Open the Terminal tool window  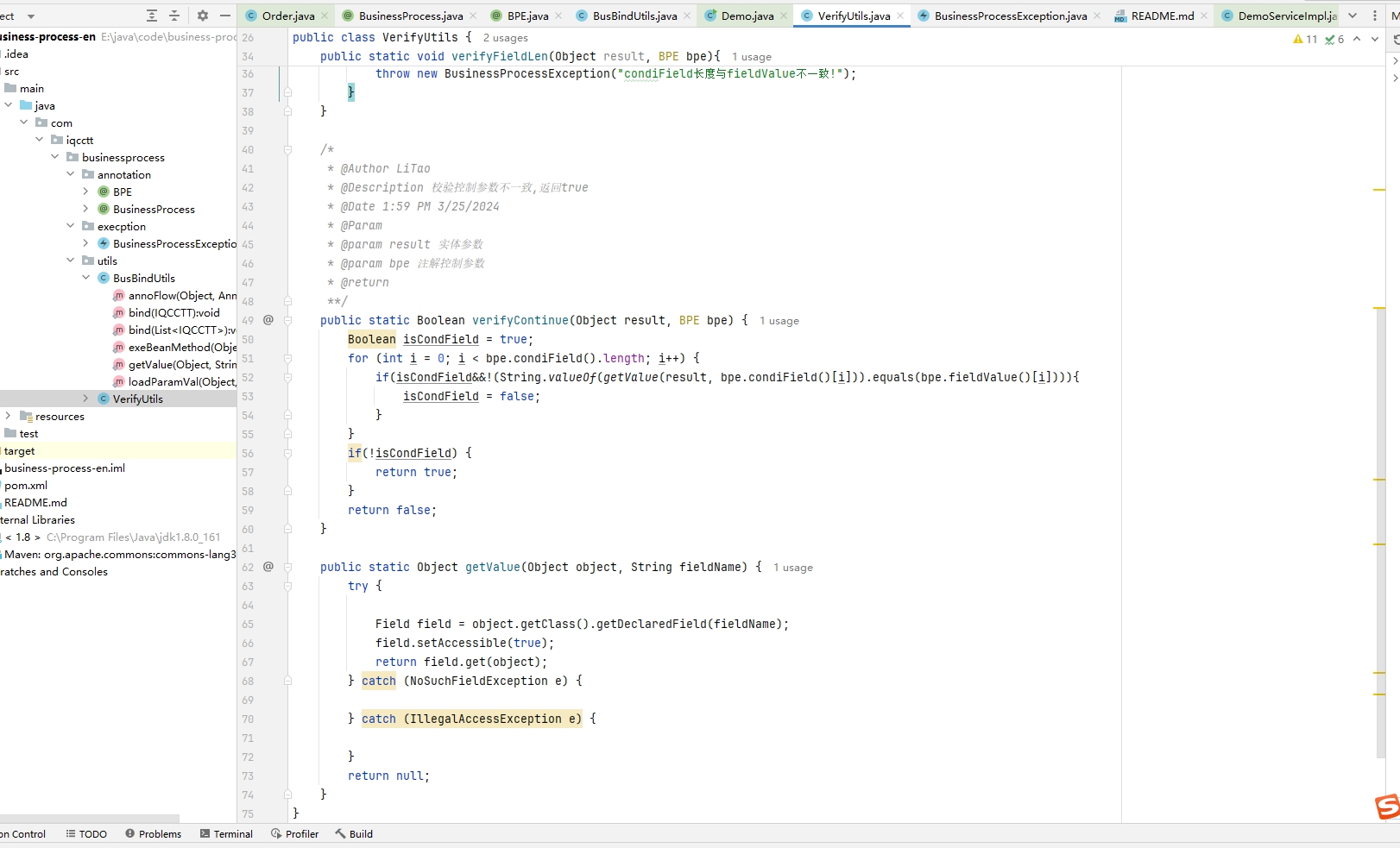click(x=226, y=834)
